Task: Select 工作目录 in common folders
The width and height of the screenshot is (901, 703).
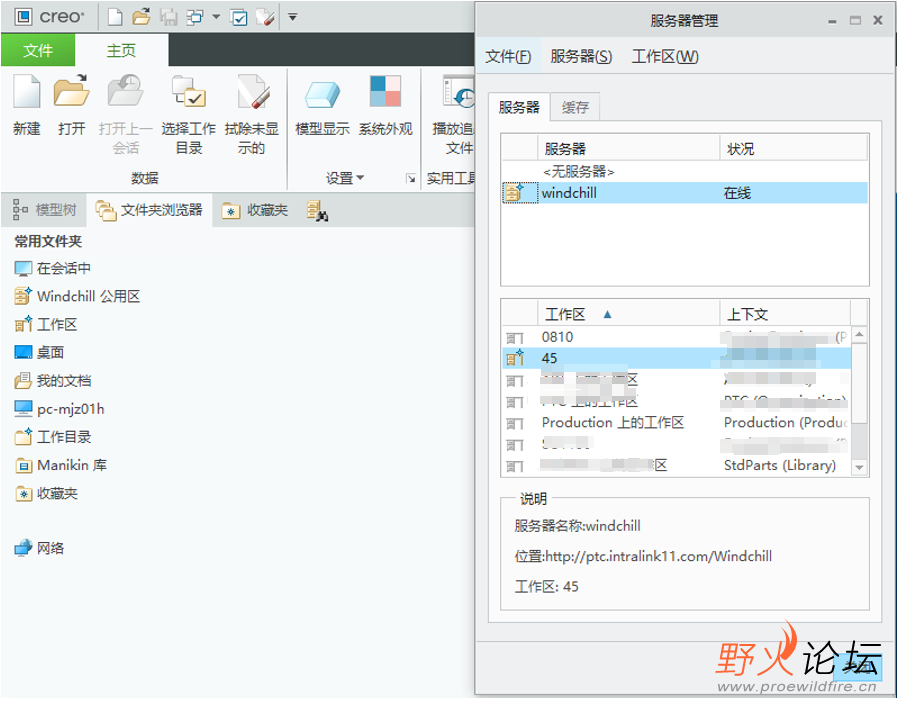Action: point(52,437)
